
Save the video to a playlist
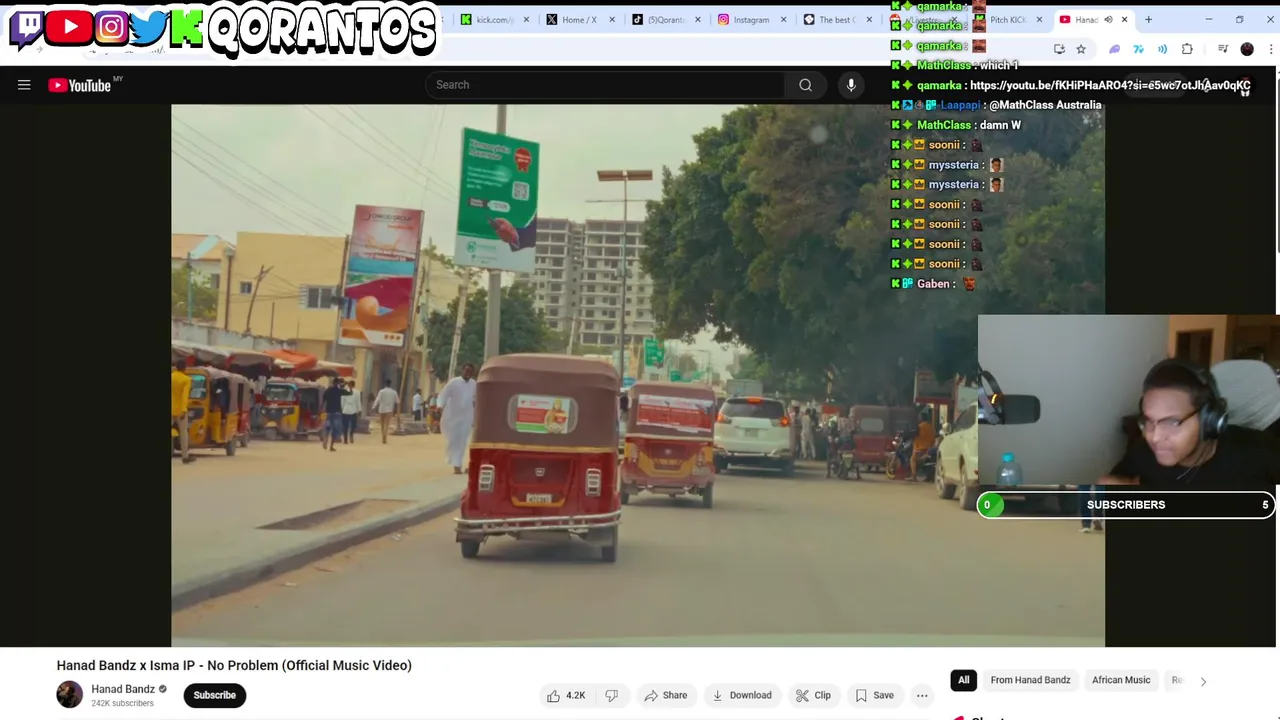874,695
